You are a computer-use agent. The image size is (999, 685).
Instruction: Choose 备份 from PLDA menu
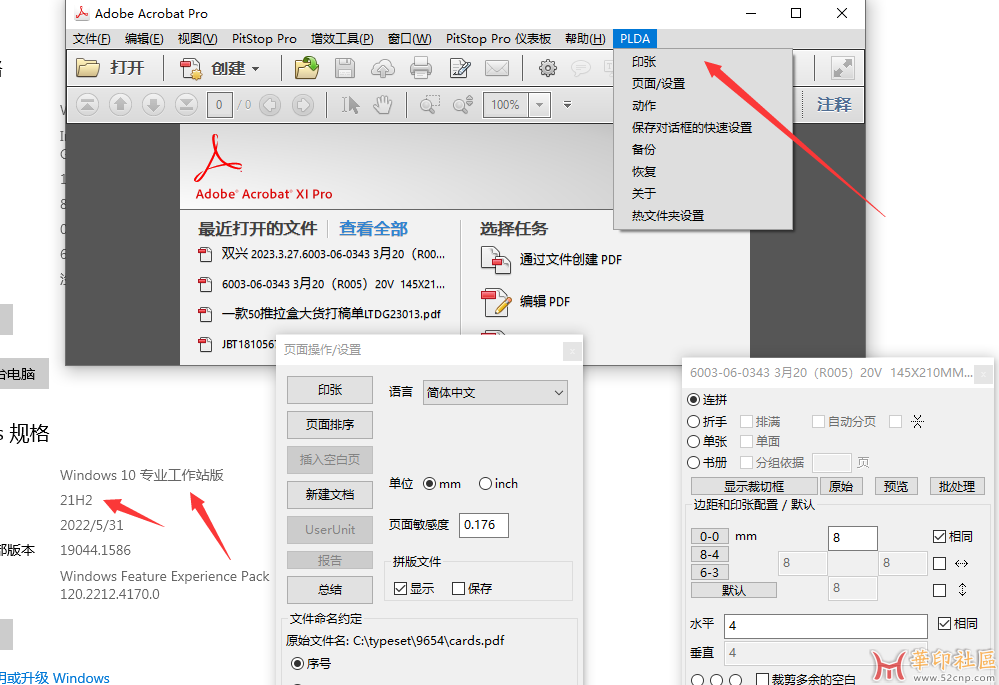click(643, 149)
